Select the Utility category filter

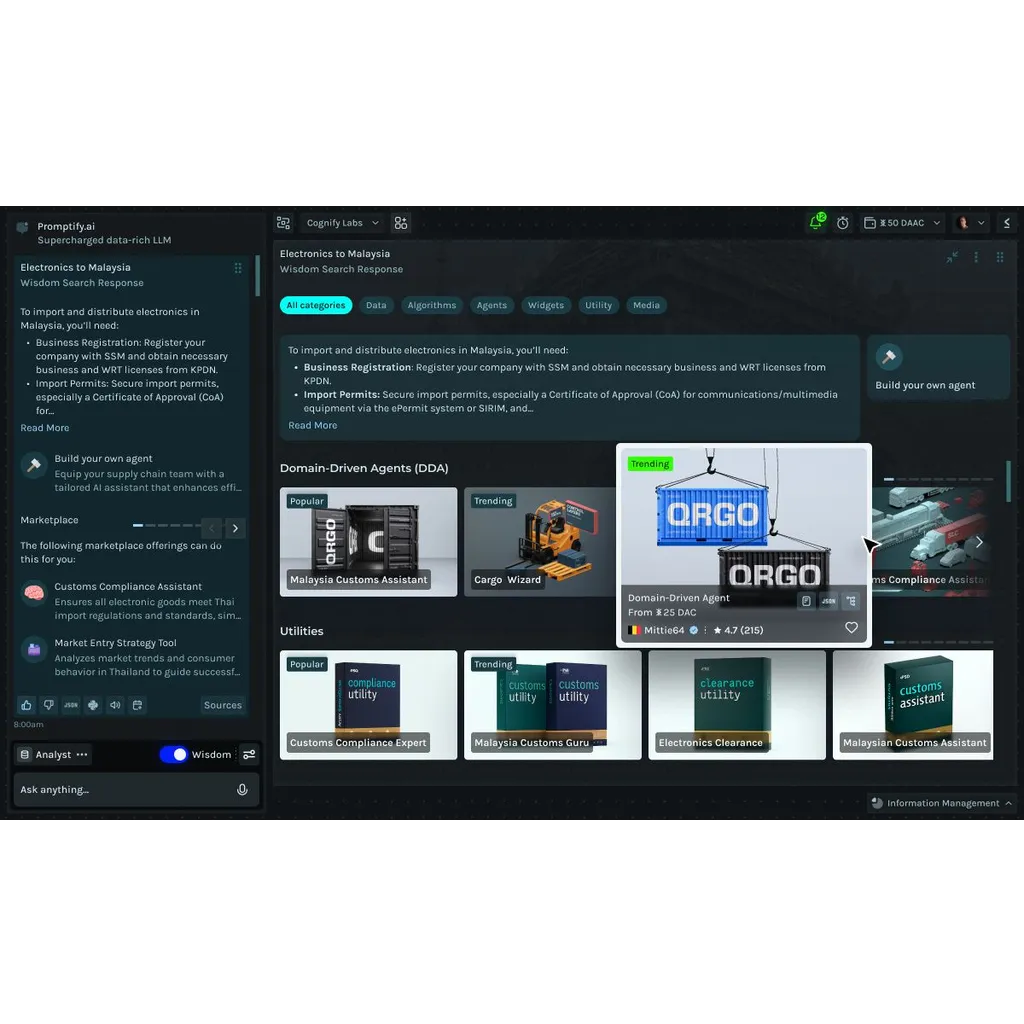point(598,305)
